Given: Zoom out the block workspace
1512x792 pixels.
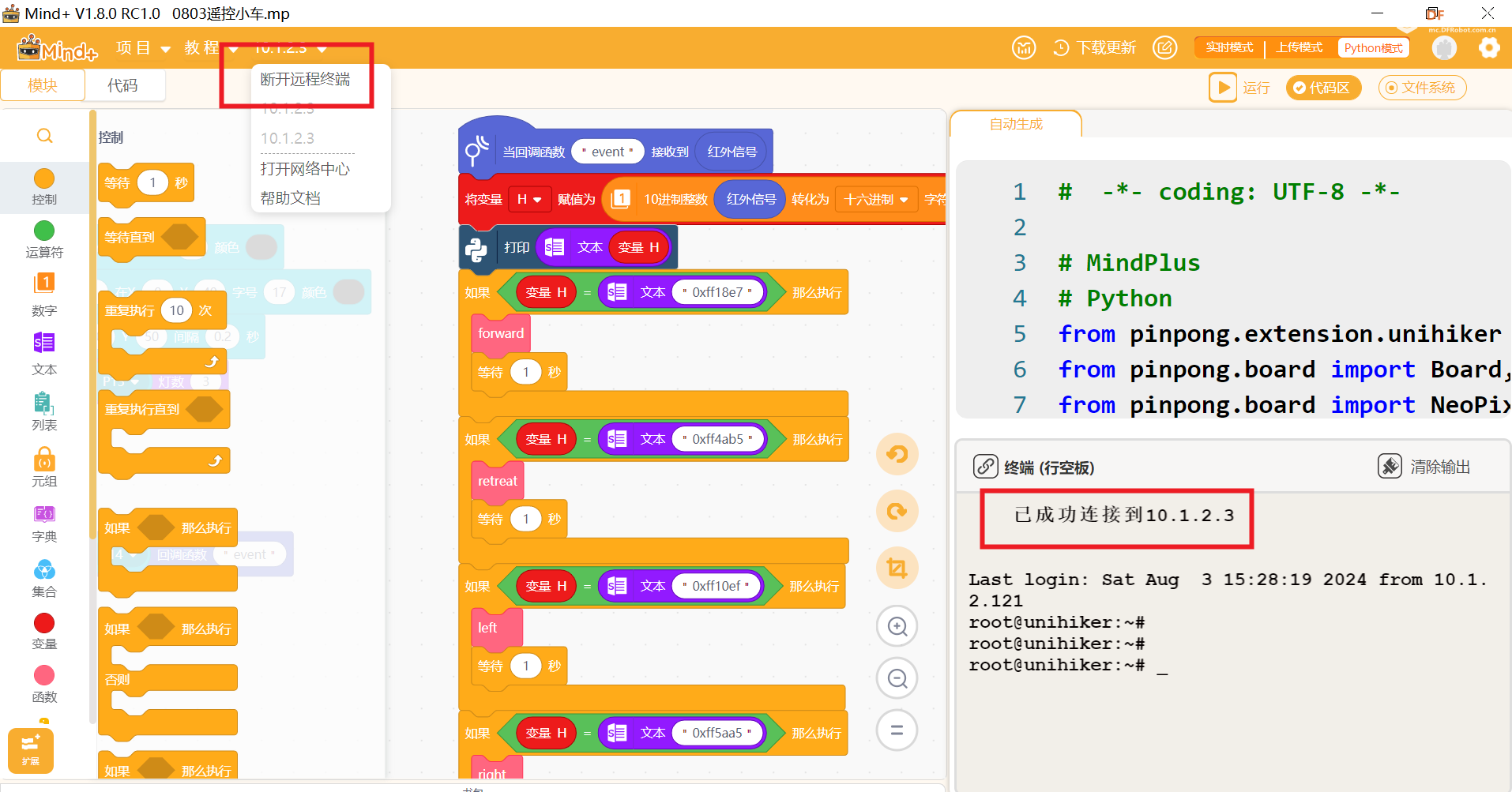Looking at the screenshot, I should point(897,678).
